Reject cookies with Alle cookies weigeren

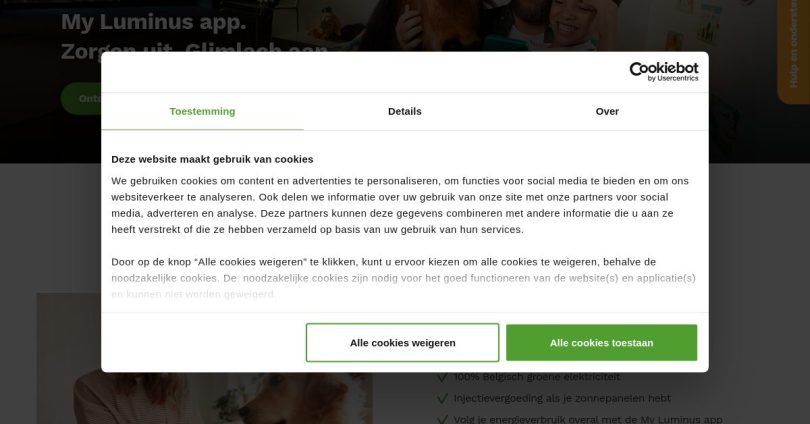coord(402,343)
